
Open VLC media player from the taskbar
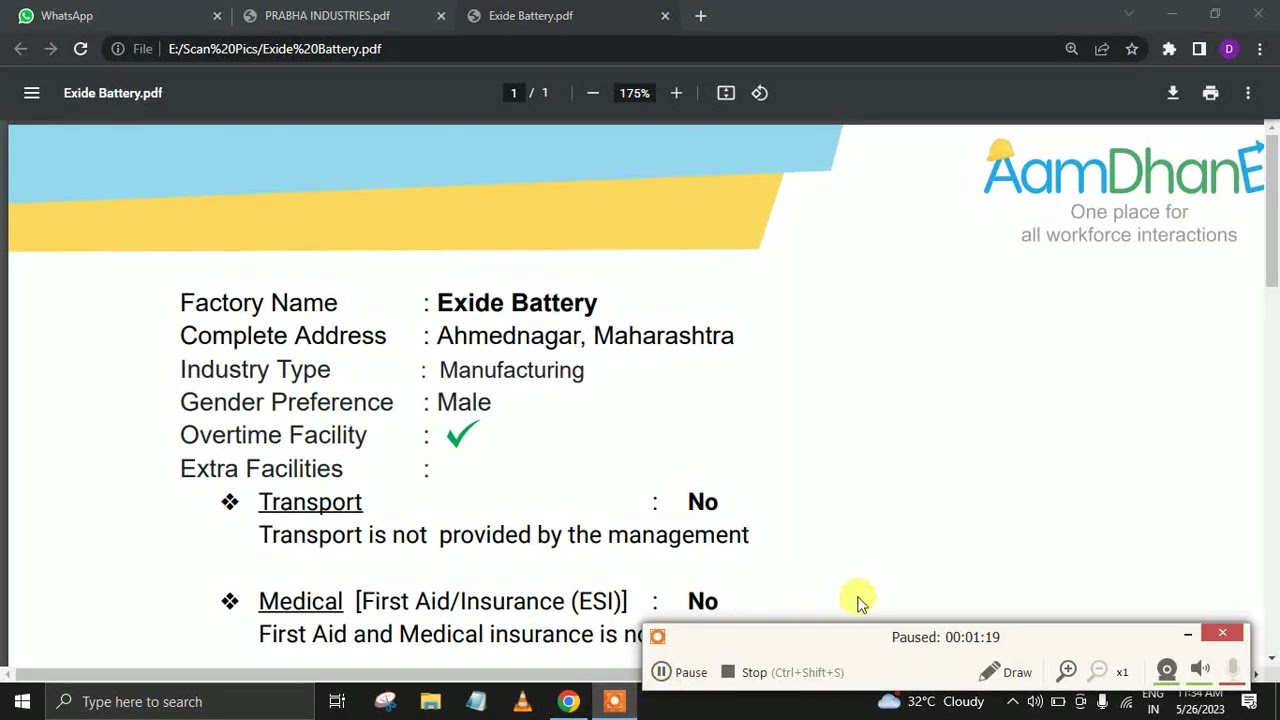[x=522, y=701]
